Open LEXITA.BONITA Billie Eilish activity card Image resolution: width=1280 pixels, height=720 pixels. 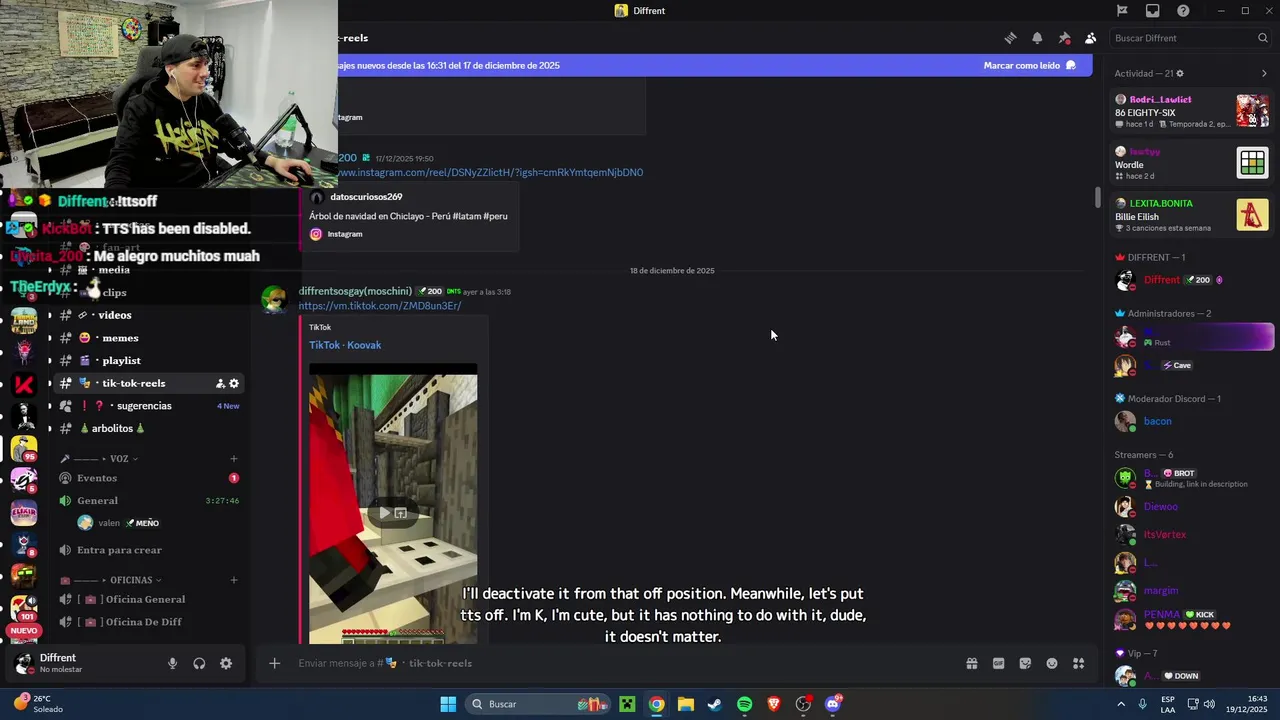1192,215
